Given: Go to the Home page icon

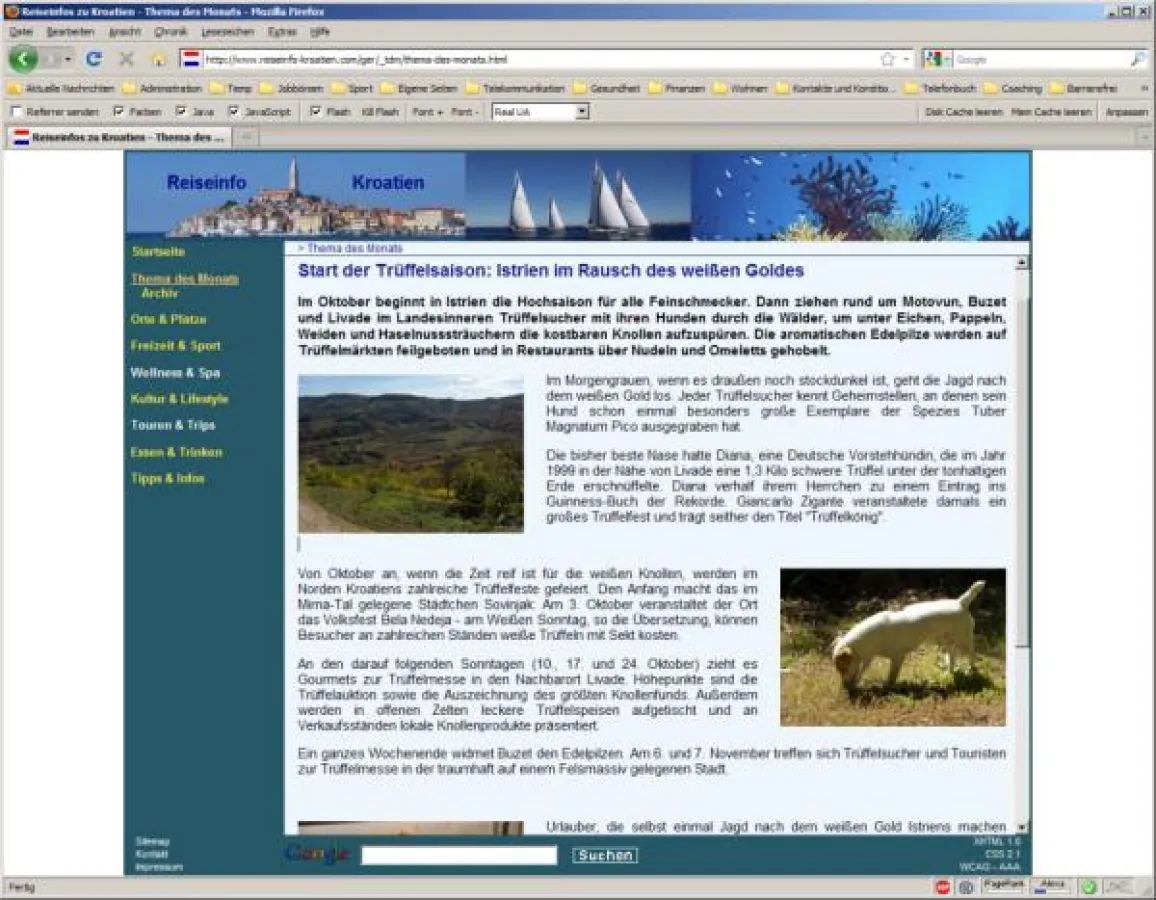Looking at the screenshot, I should (157, 59).
